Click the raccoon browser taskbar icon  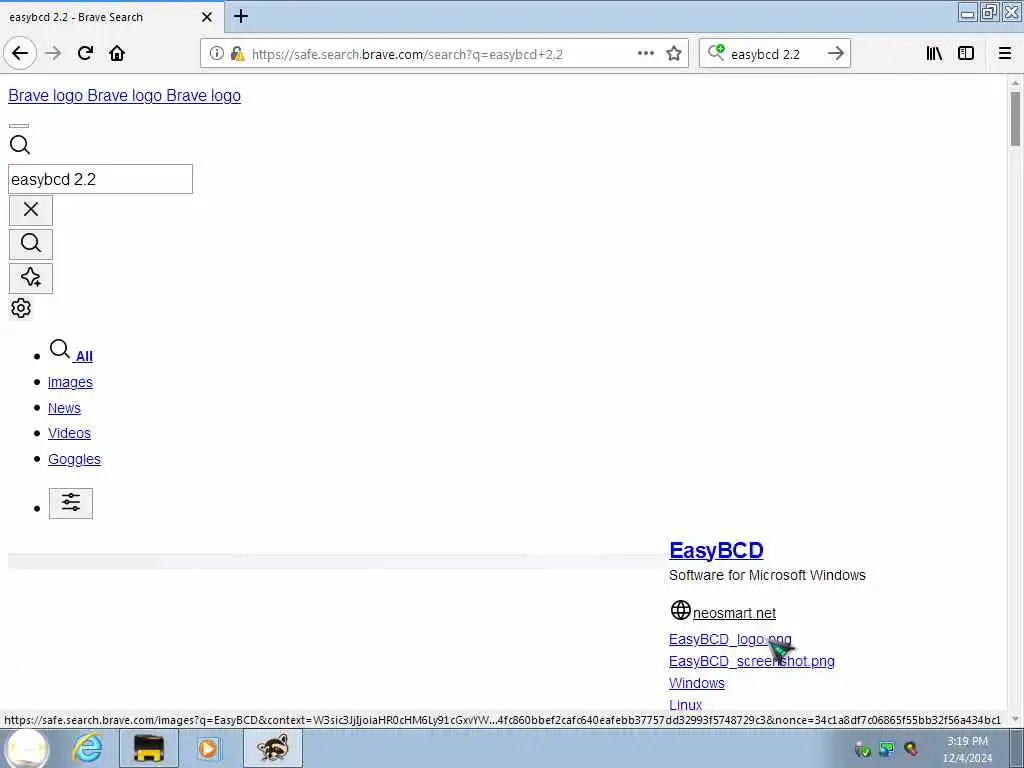tap(272, 748)
